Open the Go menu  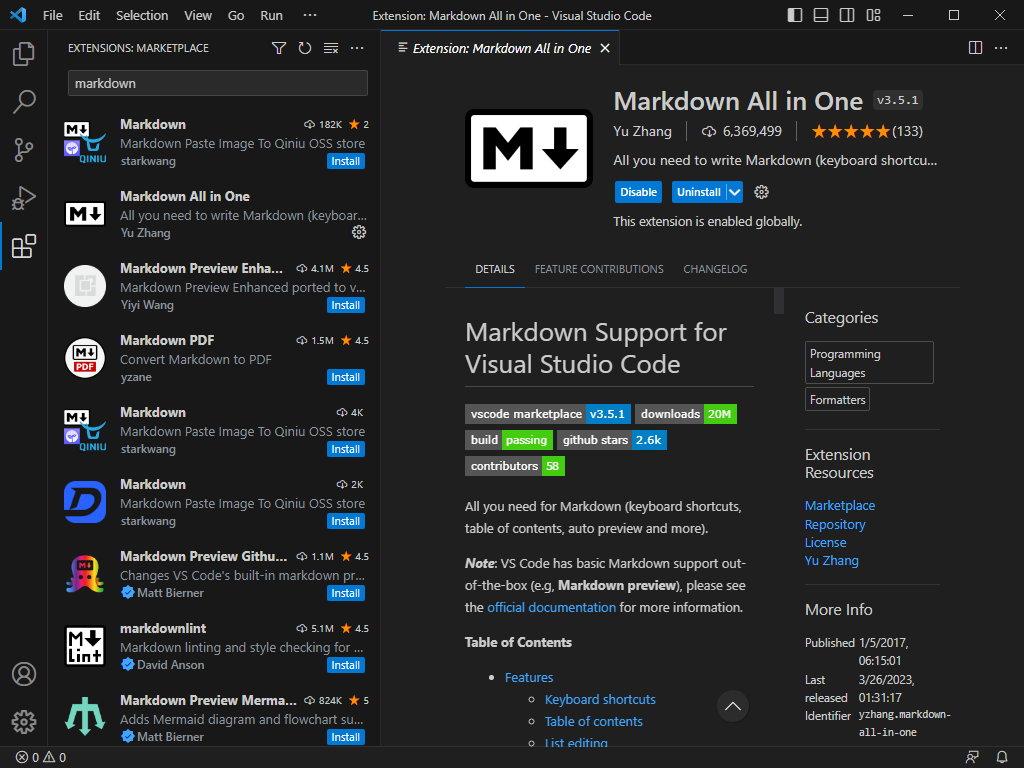tap(236, 15)
